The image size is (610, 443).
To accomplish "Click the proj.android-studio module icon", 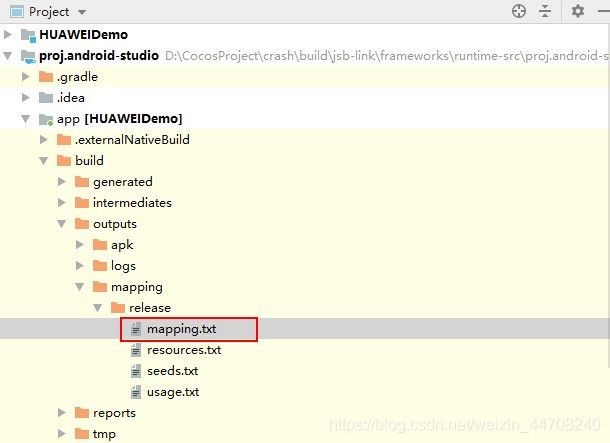I will (28, 57).
